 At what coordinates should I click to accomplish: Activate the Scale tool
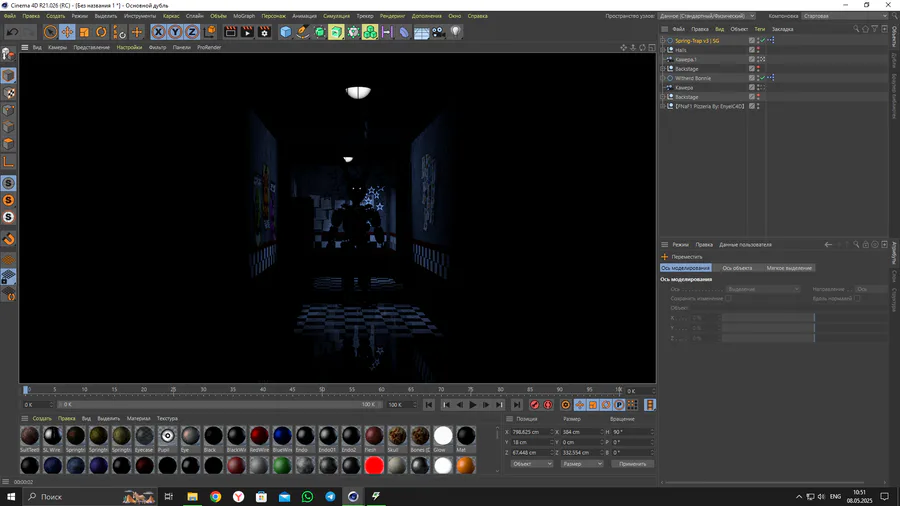pyautogui.click(x=84, y=32)
